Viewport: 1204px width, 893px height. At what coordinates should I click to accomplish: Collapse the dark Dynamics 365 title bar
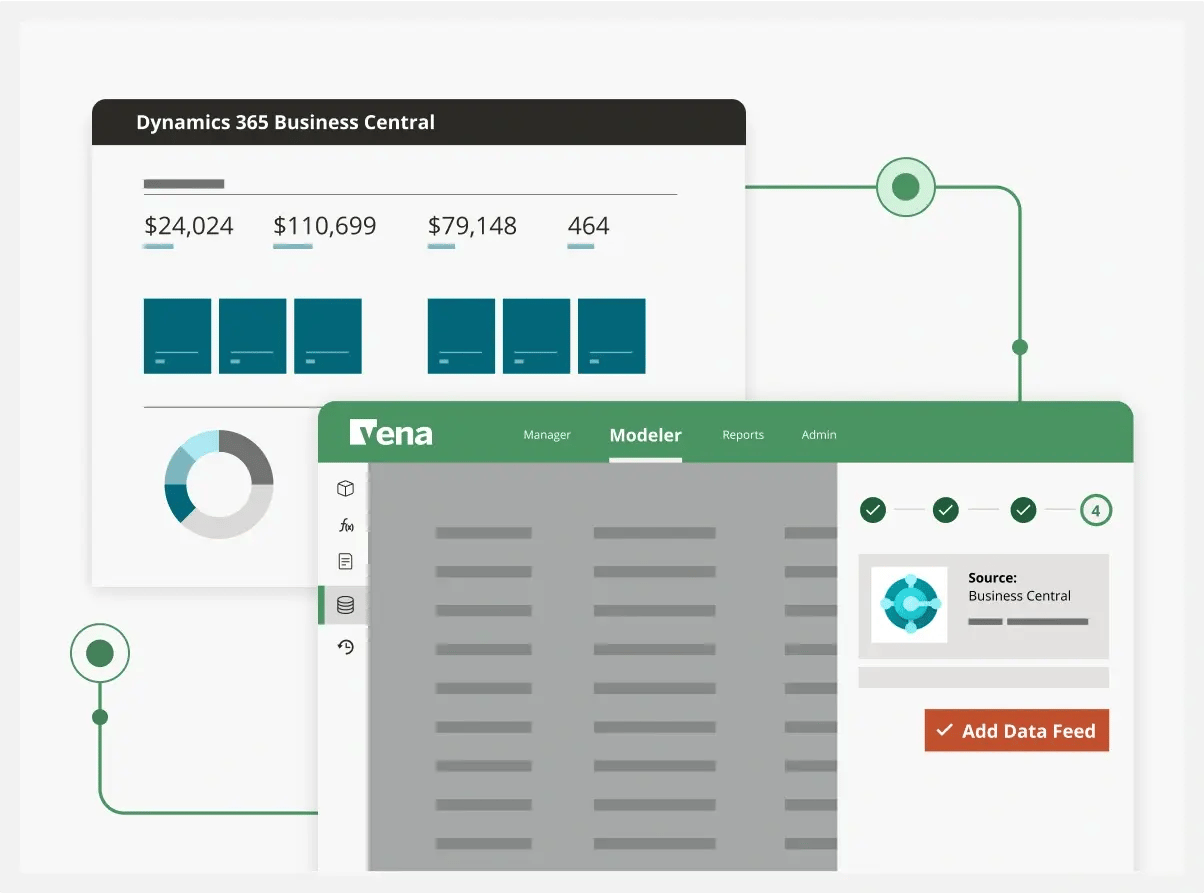coord(418,121)
